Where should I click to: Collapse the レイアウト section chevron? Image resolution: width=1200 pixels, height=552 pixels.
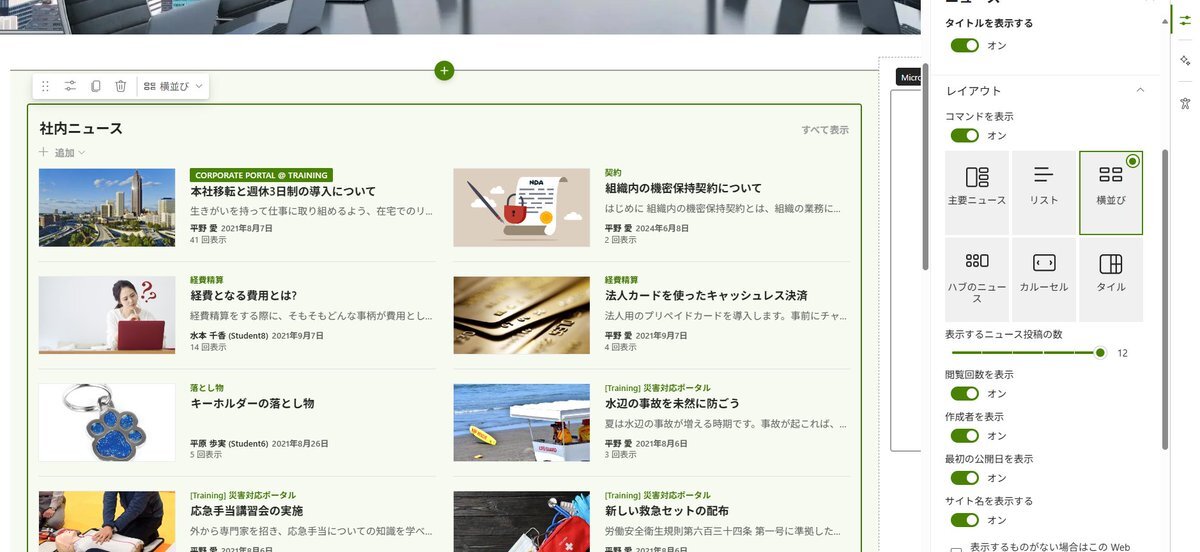click(x=1140, y=91)
